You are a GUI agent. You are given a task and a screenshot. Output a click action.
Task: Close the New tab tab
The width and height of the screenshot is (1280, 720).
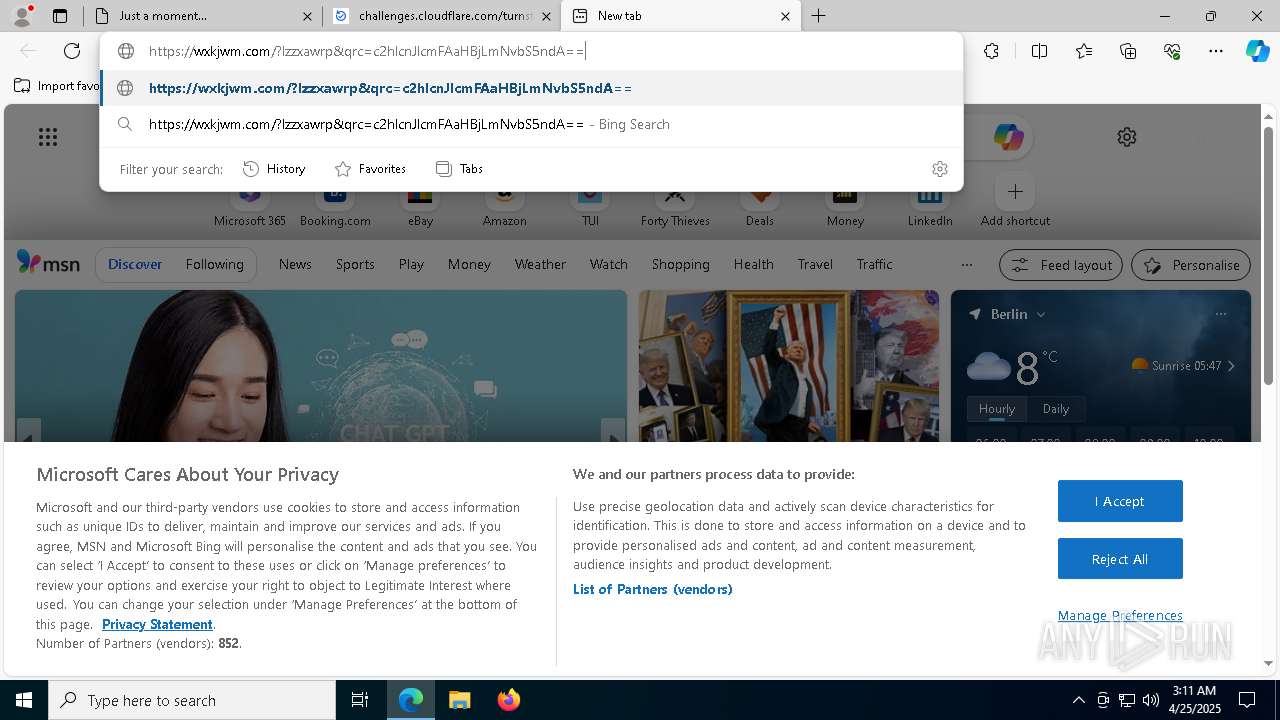[x=785, y=16]
